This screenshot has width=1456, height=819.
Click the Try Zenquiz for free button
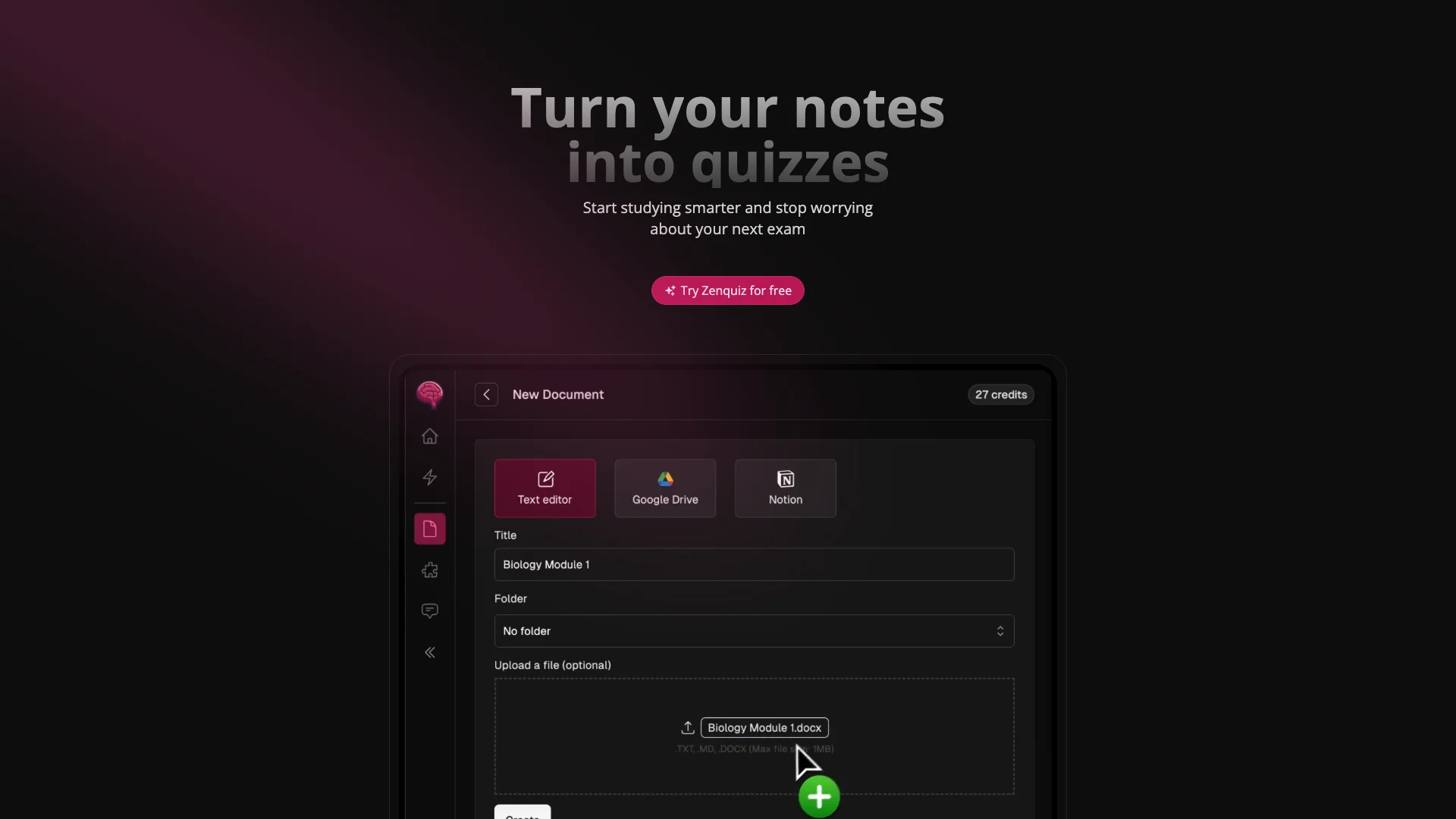click(728, 290)
